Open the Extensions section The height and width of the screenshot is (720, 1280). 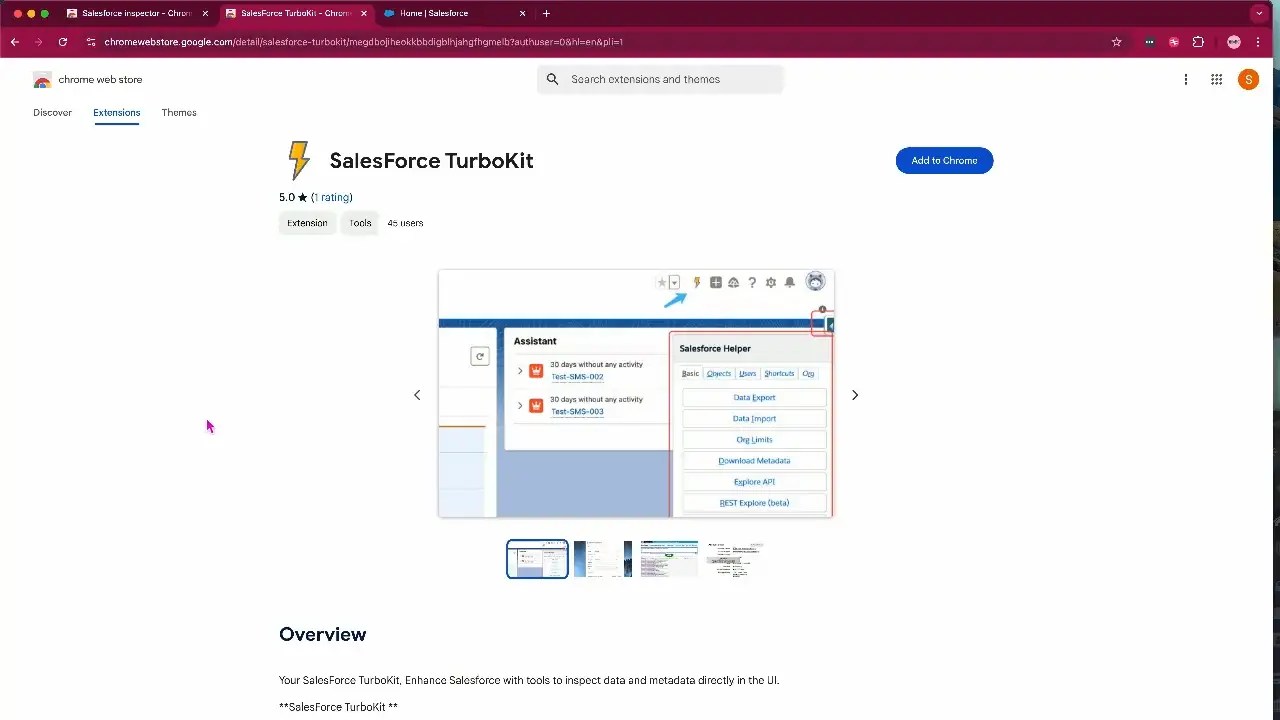point(117,112)
